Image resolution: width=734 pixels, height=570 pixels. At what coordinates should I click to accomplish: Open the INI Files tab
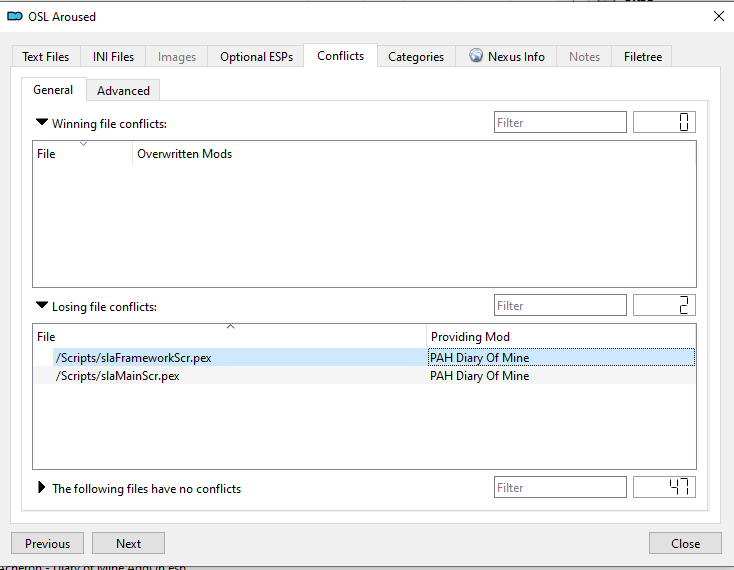click(x=113, y=57)
